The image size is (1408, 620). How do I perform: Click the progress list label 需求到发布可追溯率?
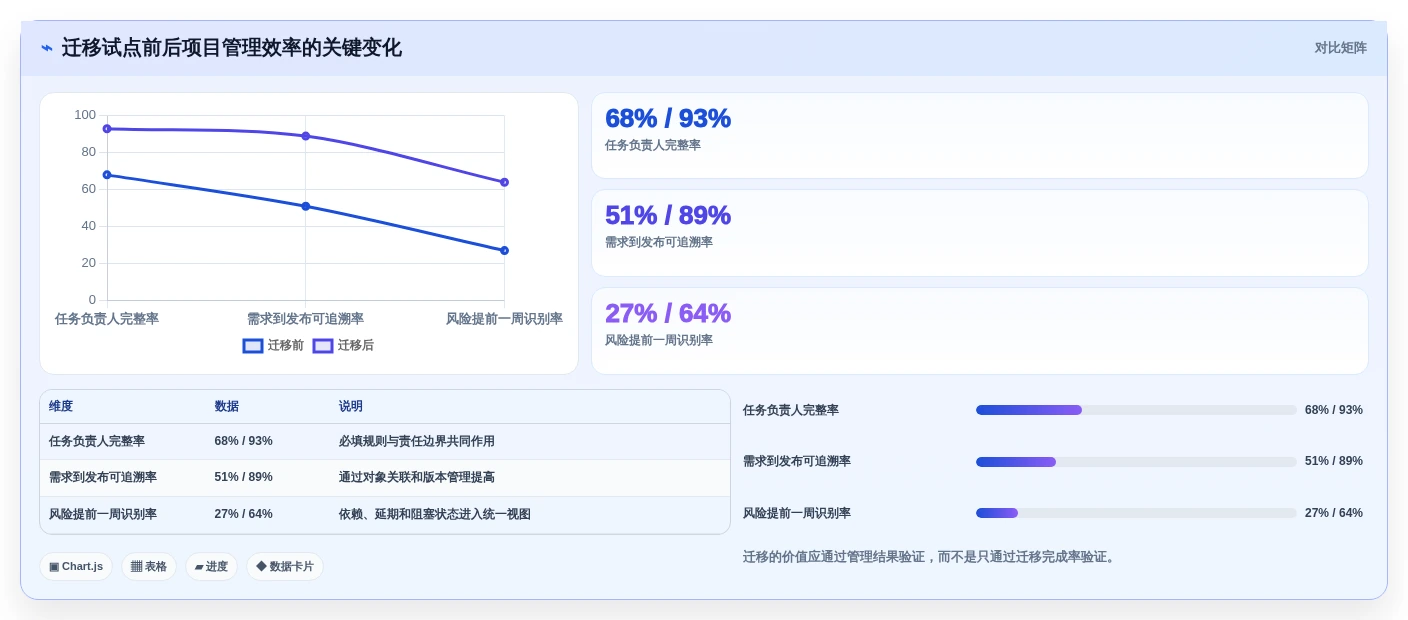(797, 462)
